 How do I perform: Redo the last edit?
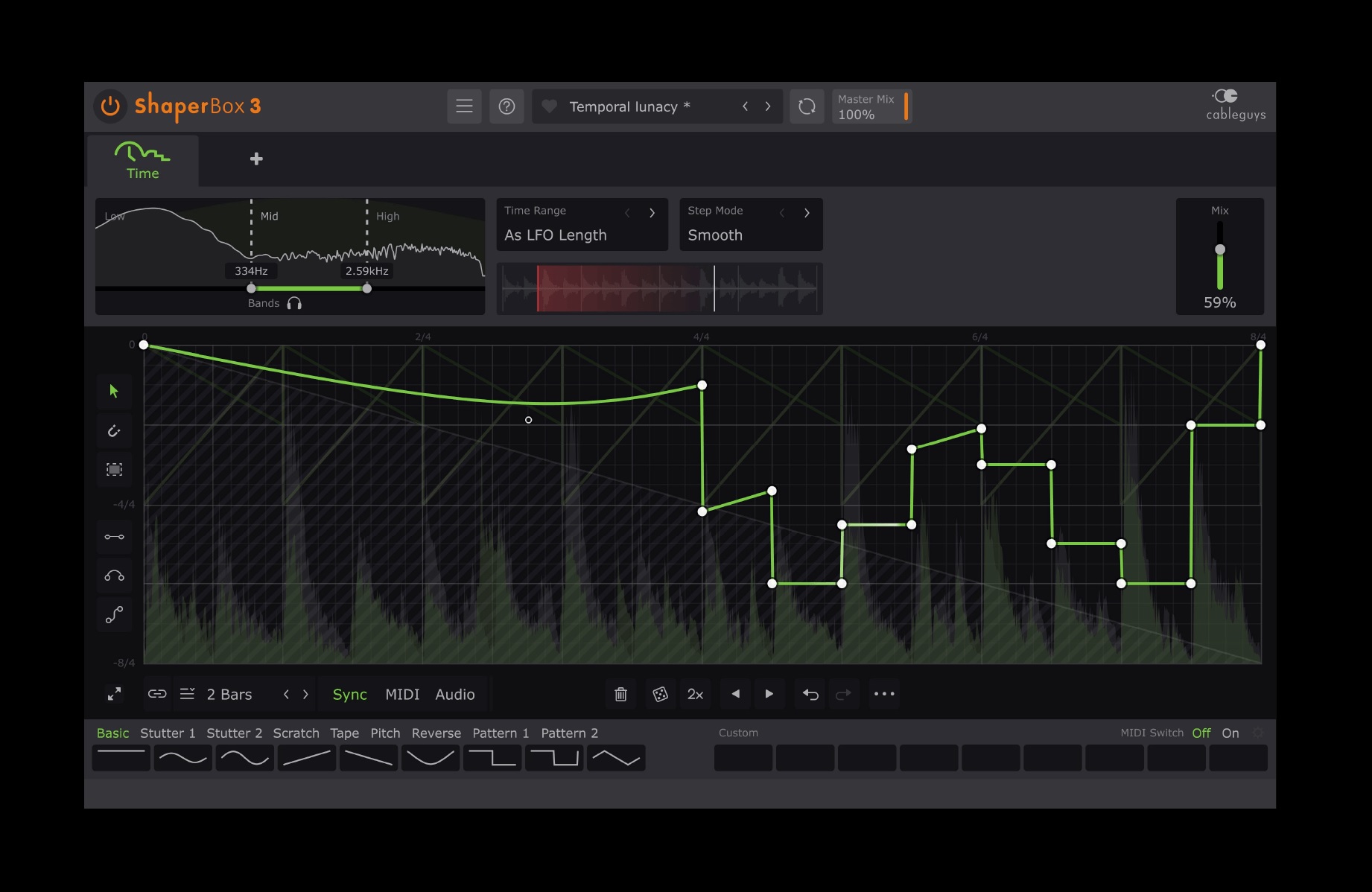point(843,694)
